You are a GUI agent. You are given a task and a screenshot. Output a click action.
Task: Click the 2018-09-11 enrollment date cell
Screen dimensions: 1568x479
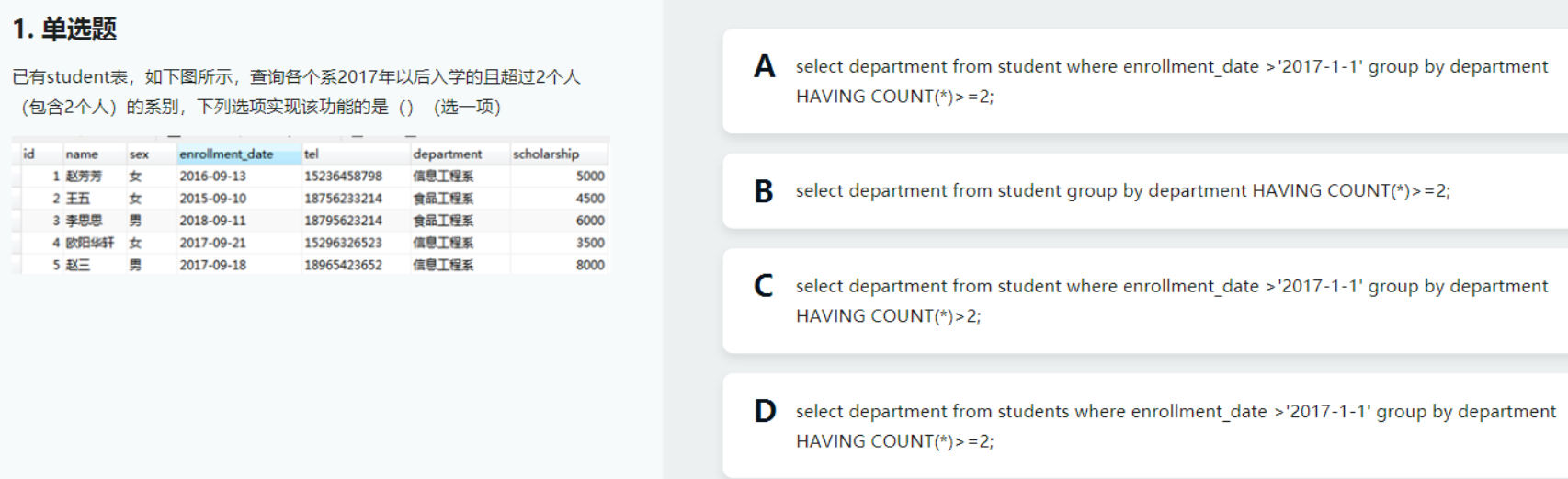coord(212,221)
